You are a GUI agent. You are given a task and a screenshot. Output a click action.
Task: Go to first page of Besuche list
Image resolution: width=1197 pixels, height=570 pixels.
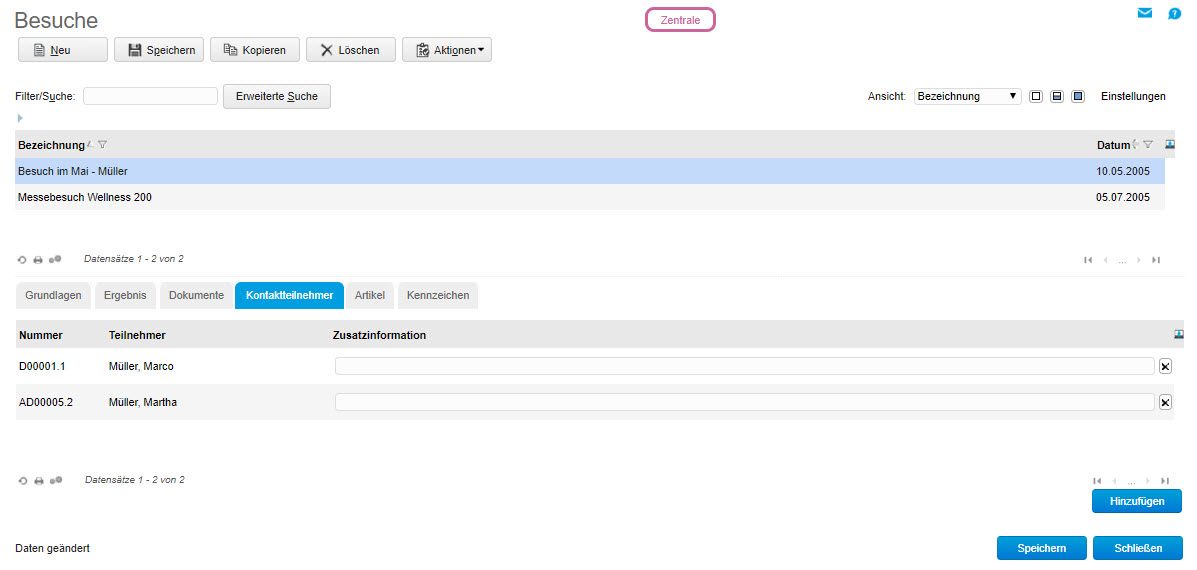[x=1088, y=260]
